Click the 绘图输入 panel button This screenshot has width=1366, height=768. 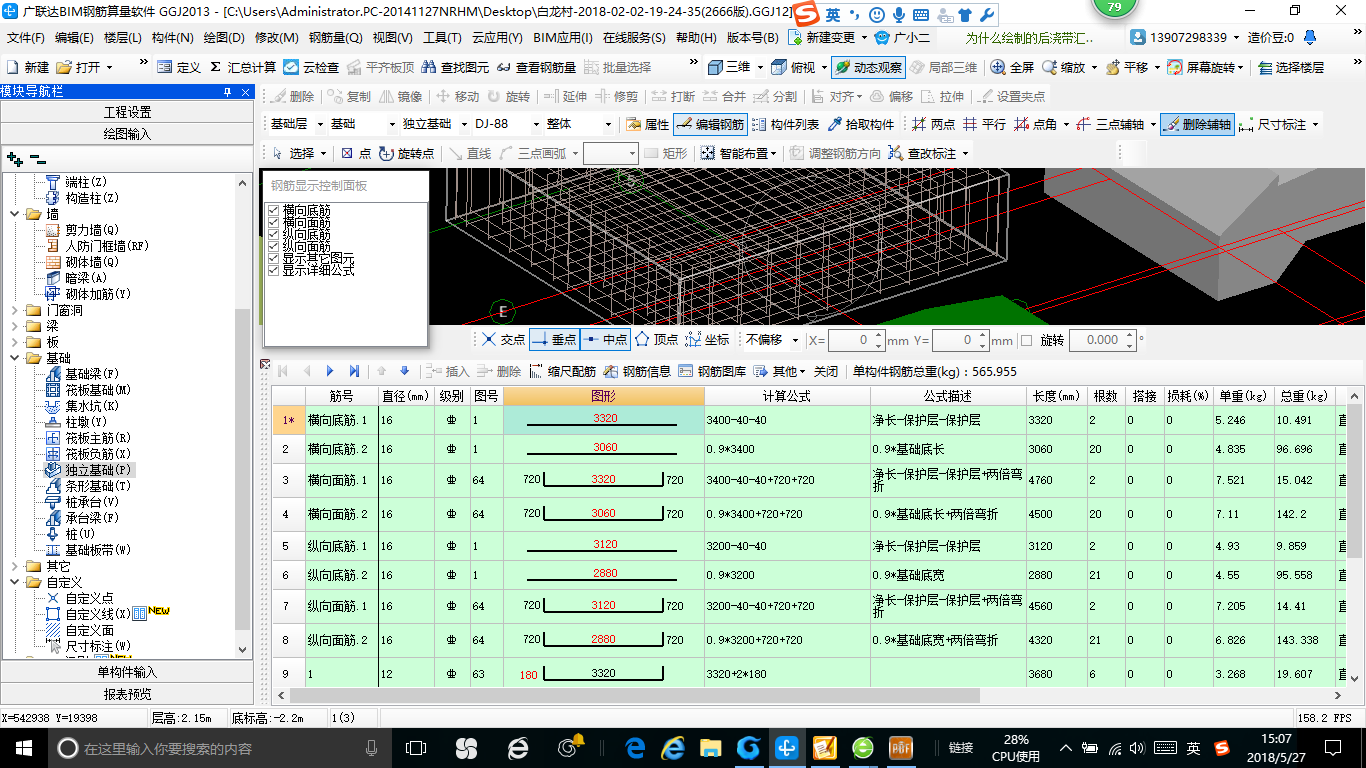pyautogui.click(x=127, y=134)
